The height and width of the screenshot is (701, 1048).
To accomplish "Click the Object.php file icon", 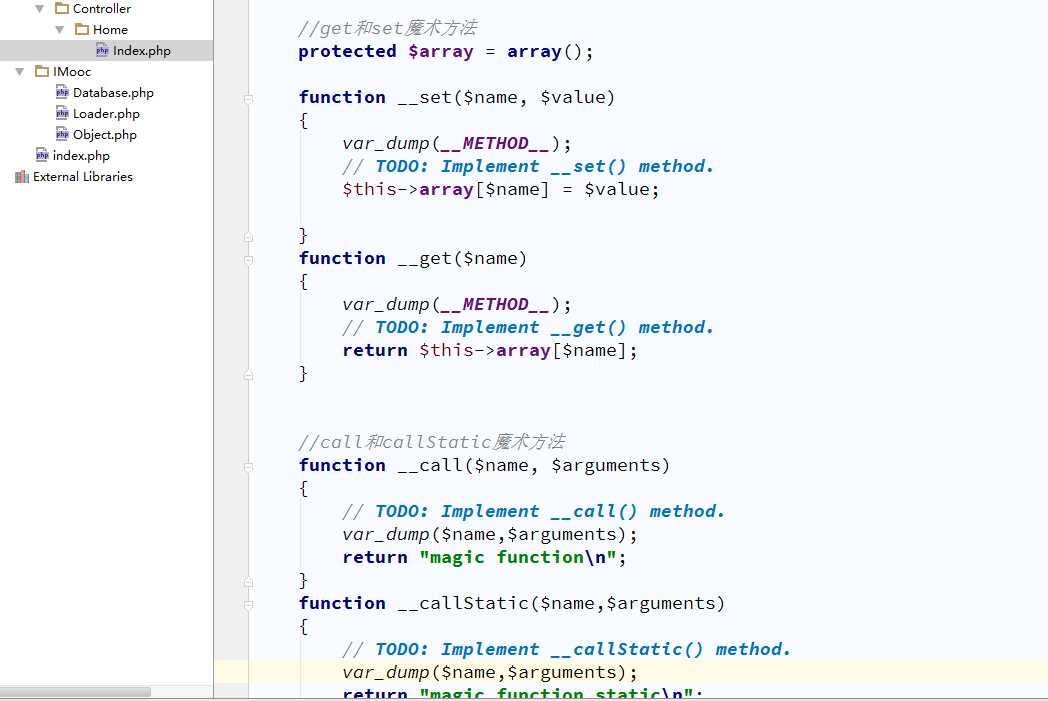I will [x=62, y=134].
